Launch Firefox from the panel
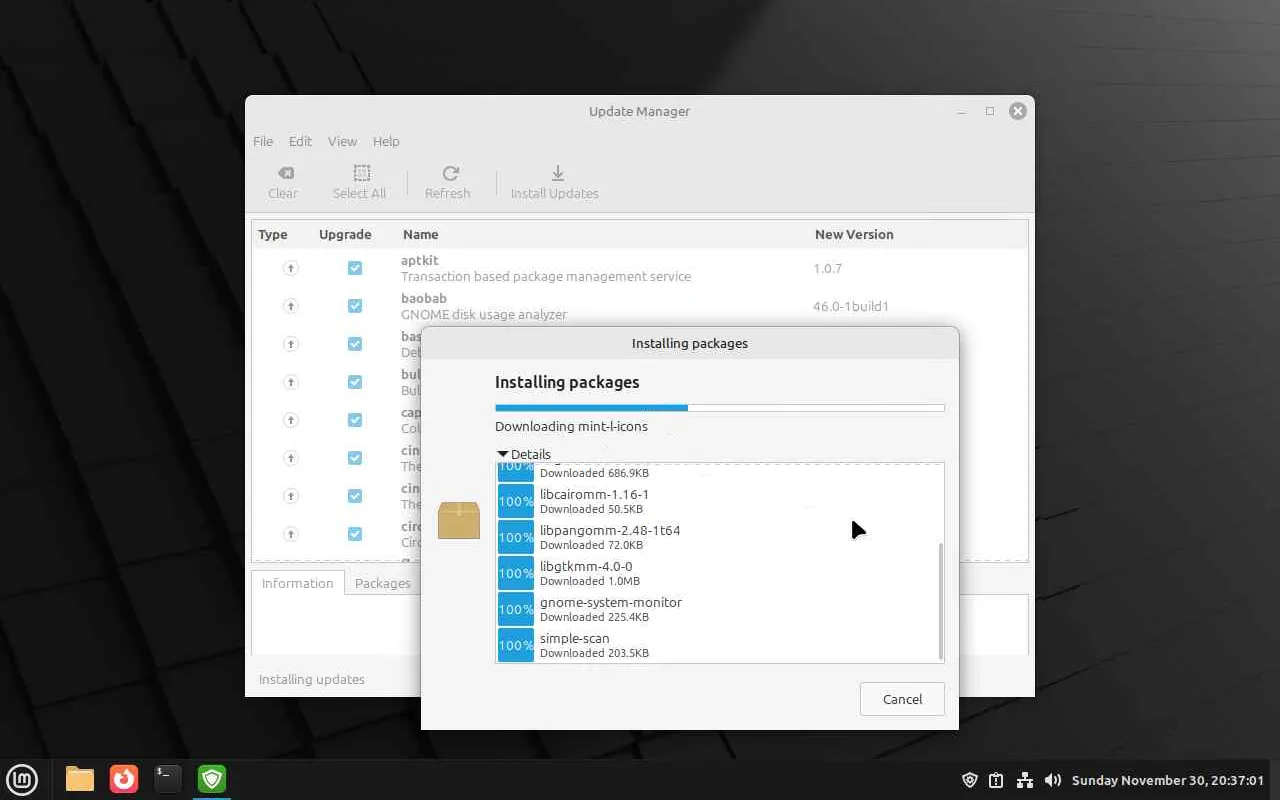The width and height of the screenshot is (1280, 800). click(124, 779)
